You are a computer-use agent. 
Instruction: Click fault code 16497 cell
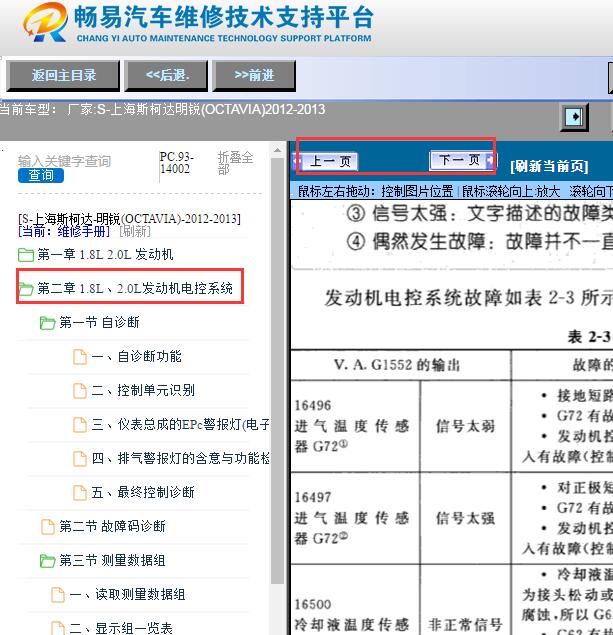click(x=355, y=518)
